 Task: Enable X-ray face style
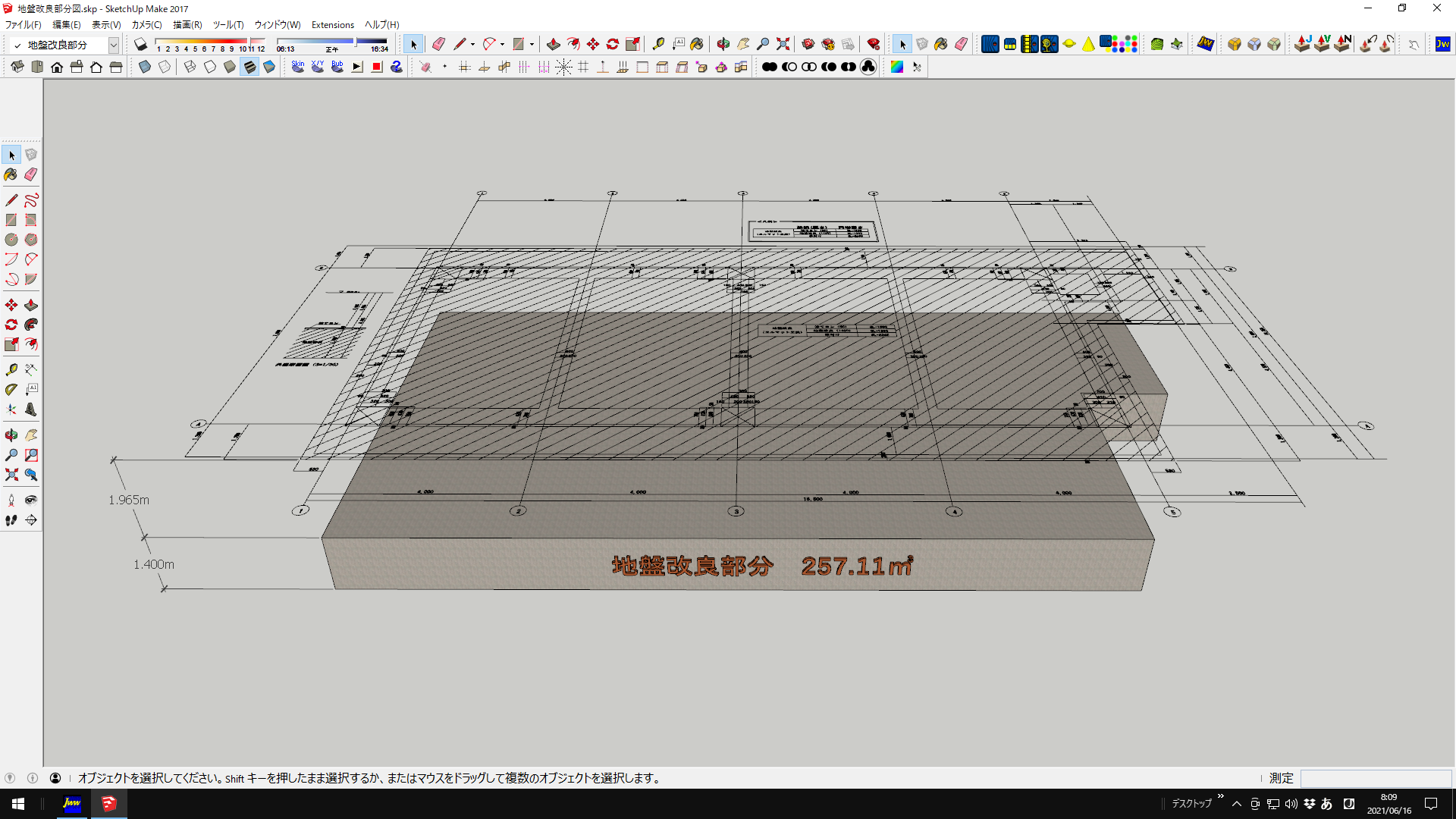click(x=145, y=67)
